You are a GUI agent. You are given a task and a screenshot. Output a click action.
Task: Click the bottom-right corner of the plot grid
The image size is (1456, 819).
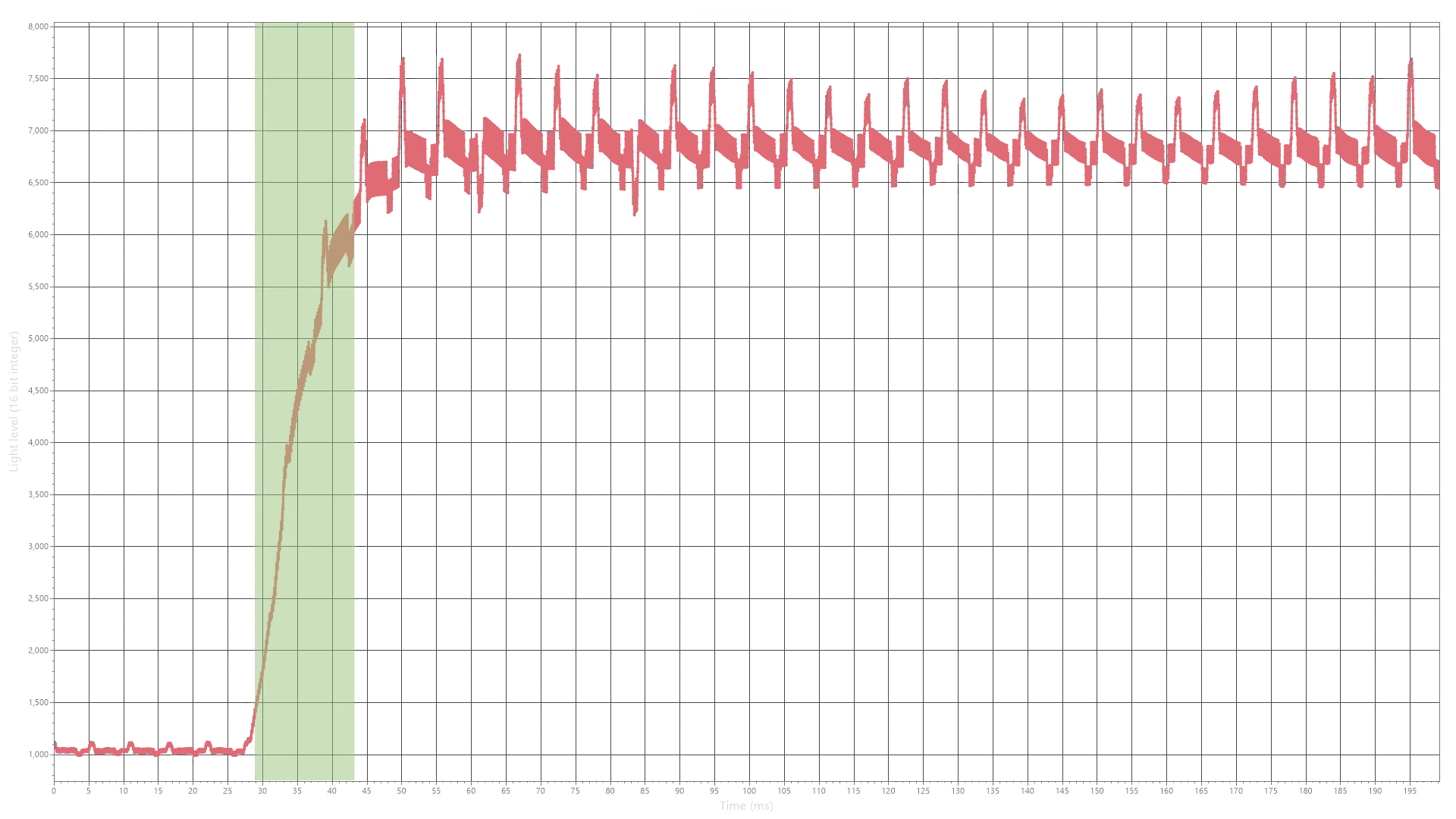tap(1439, 779)
